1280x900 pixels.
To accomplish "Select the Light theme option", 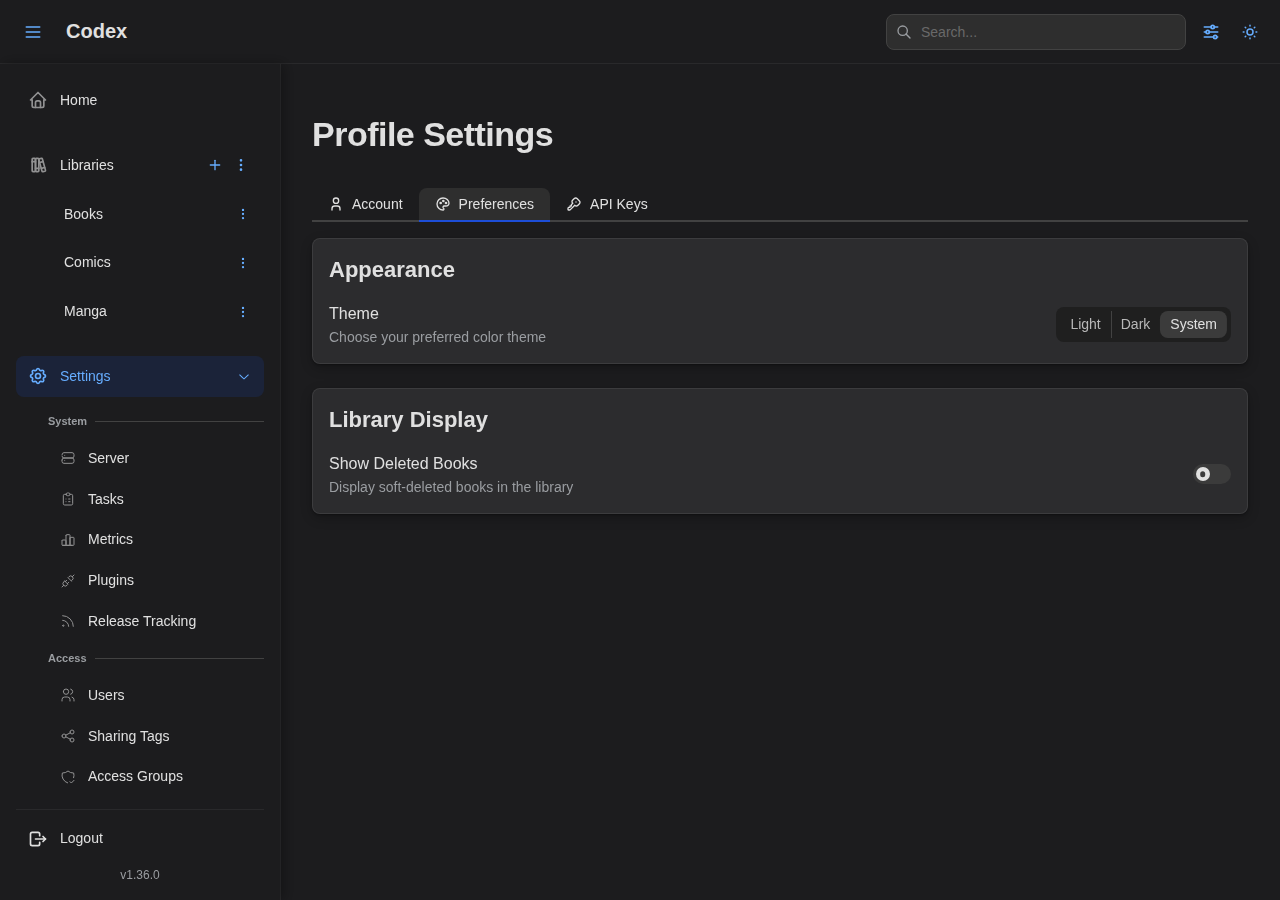I will click(1085, 324).
